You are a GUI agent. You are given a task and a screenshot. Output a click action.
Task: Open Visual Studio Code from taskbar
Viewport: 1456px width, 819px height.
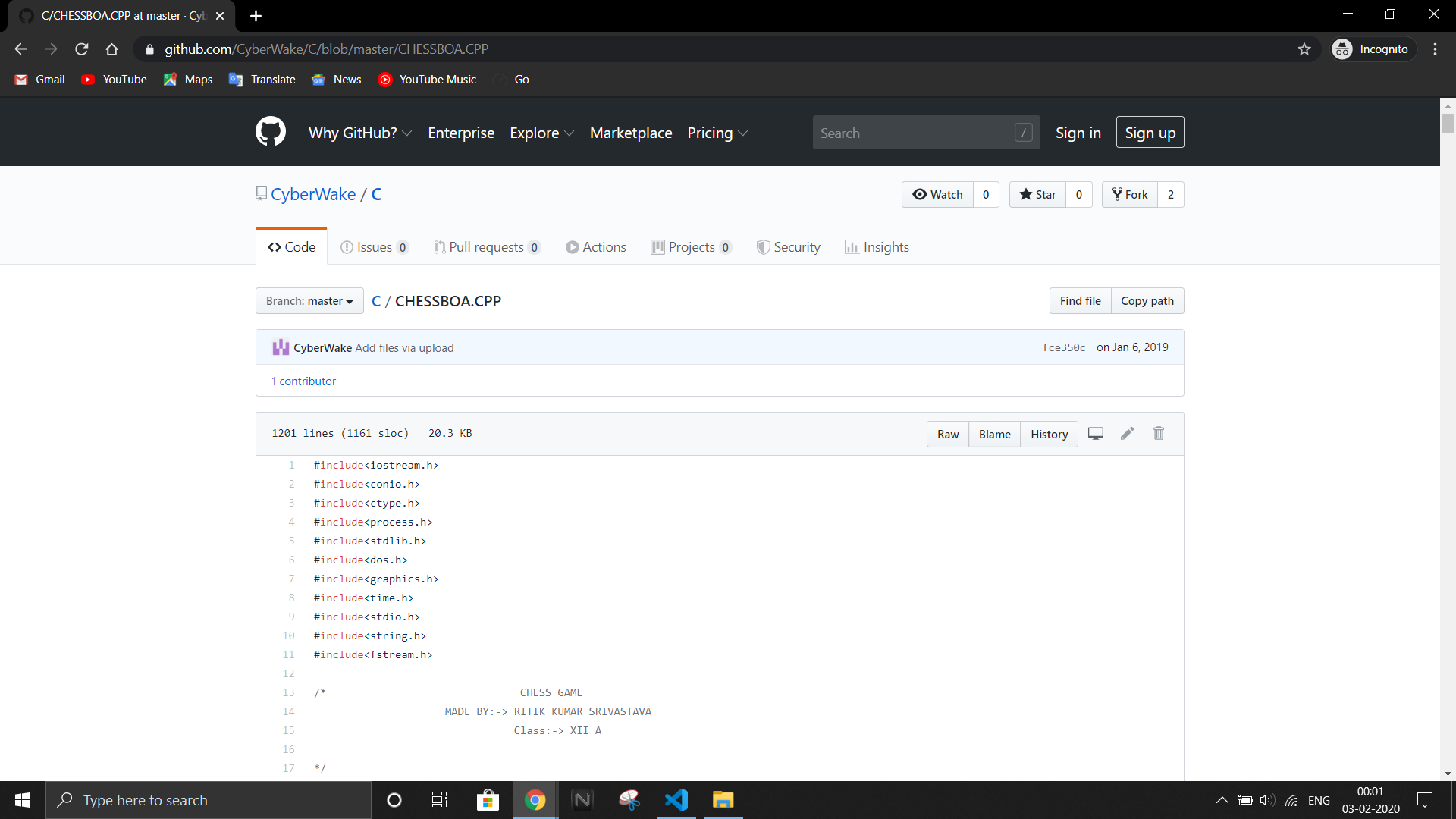click(x=676, y=800)
